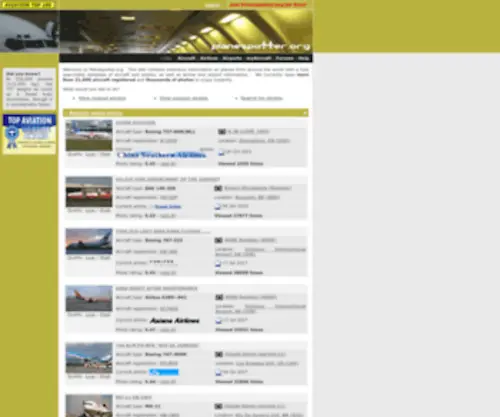Click the camera icon in the MD-11 listing
The width and height of the screenshot is (500, 417).
click(218, 406)
